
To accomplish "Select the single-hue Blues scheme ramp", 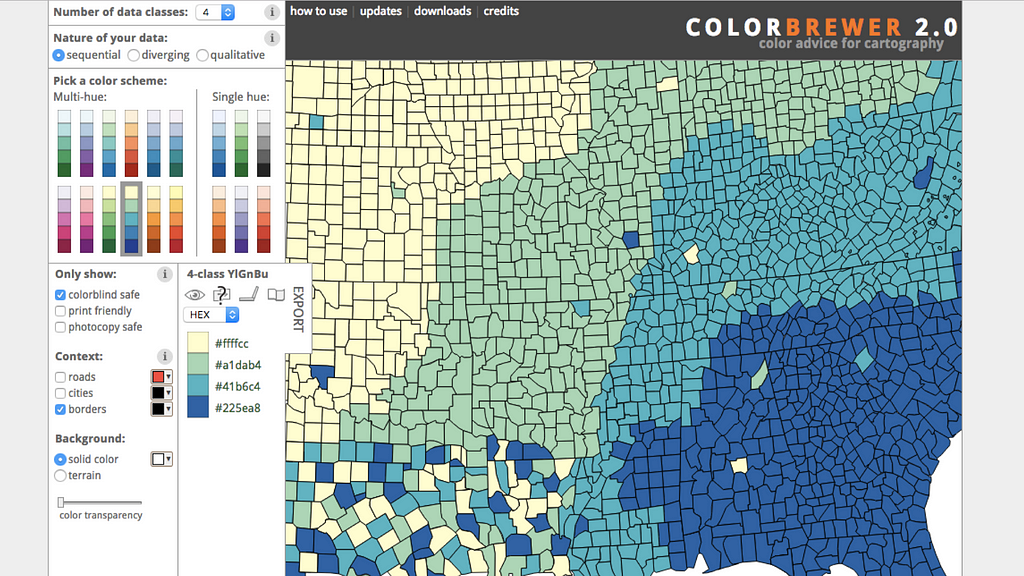I will click(219, 143).
